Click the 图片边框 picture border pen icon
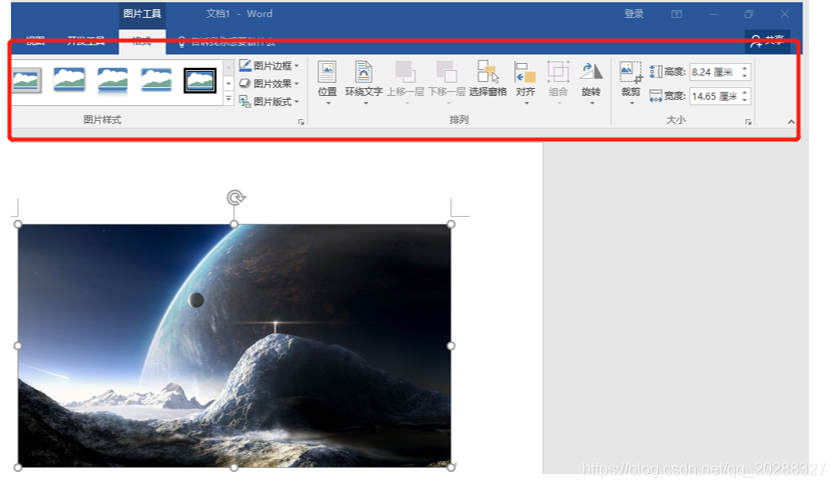 245,66
